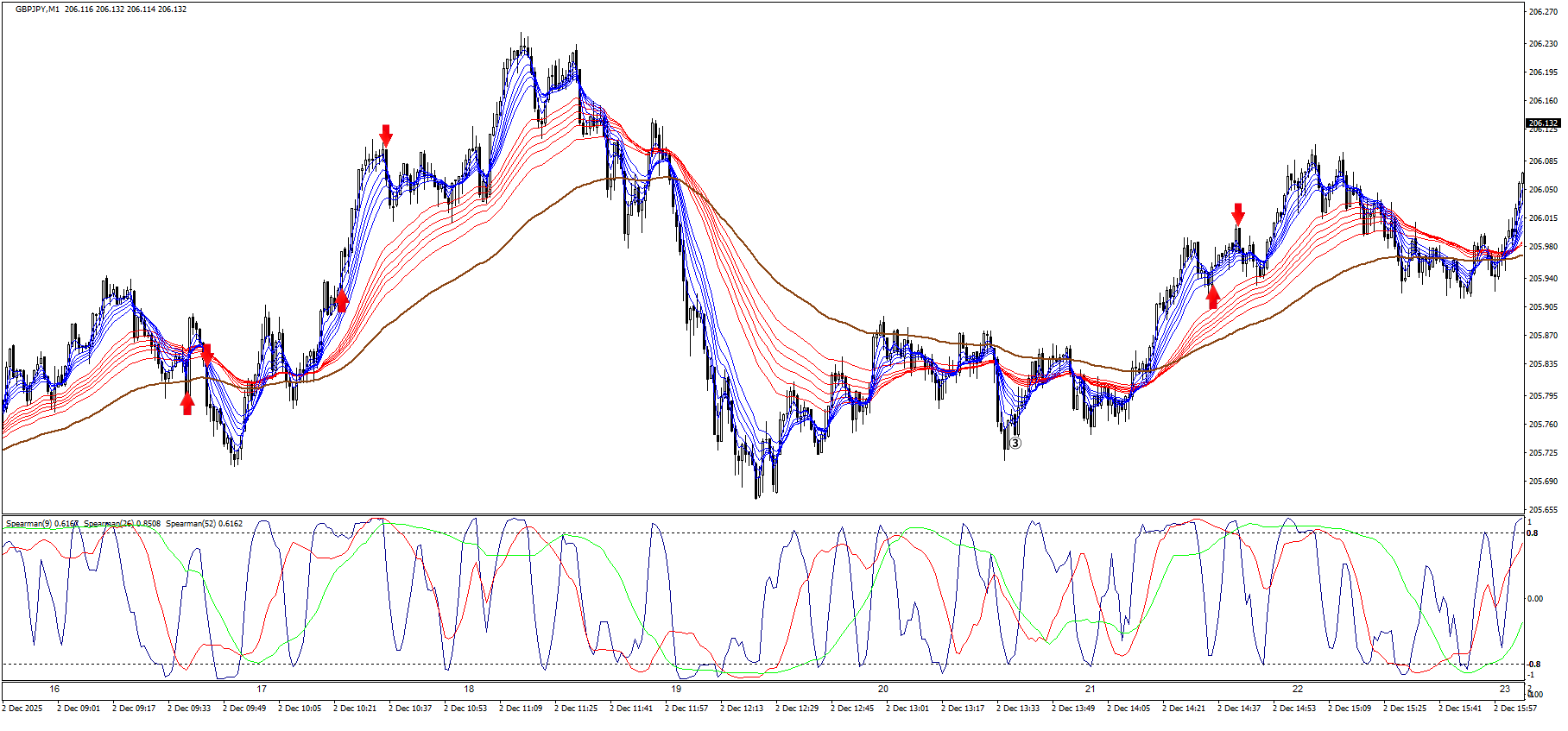Select the red down arrow near 09:38
This screenshot has width=1568, height=731.
click(207, 354)
